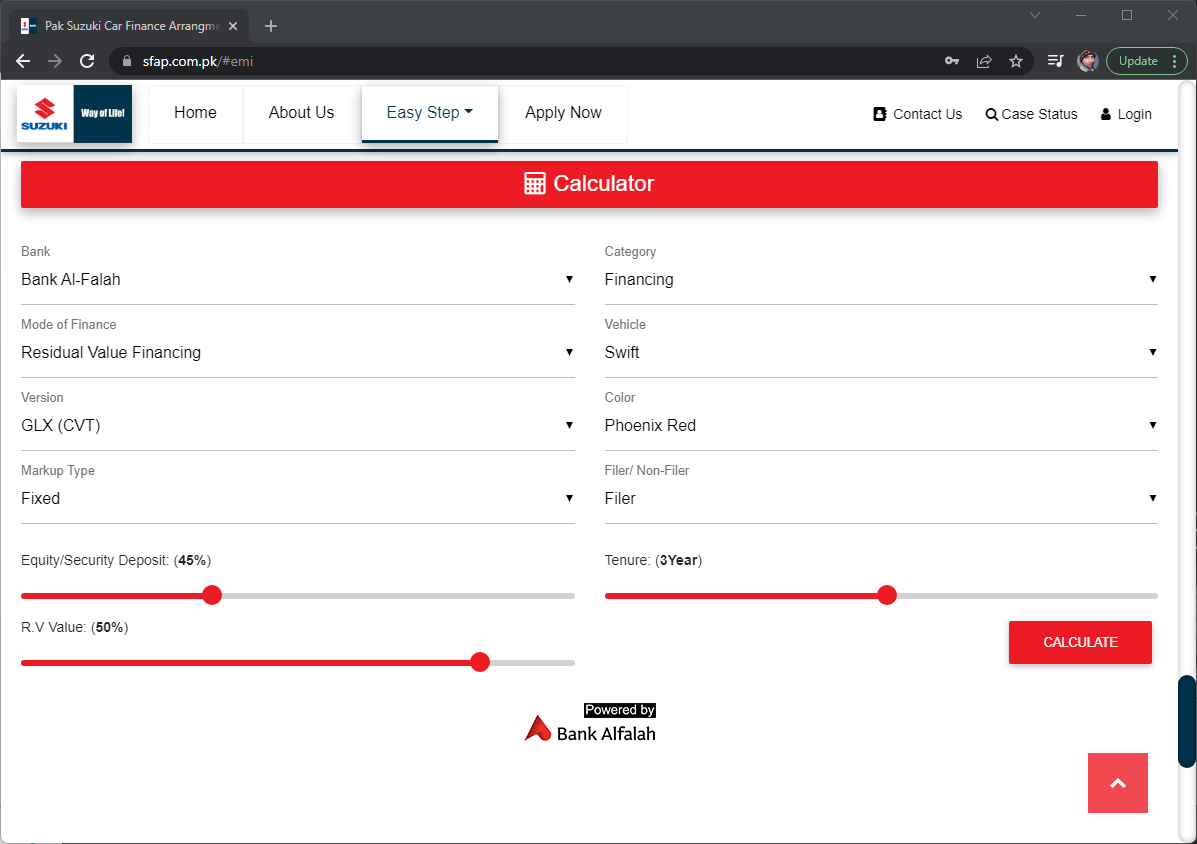Image resolution: width=1197 pixels, height=844 pixels.
Task: Click the address bar URL
Action: (198, 61)
